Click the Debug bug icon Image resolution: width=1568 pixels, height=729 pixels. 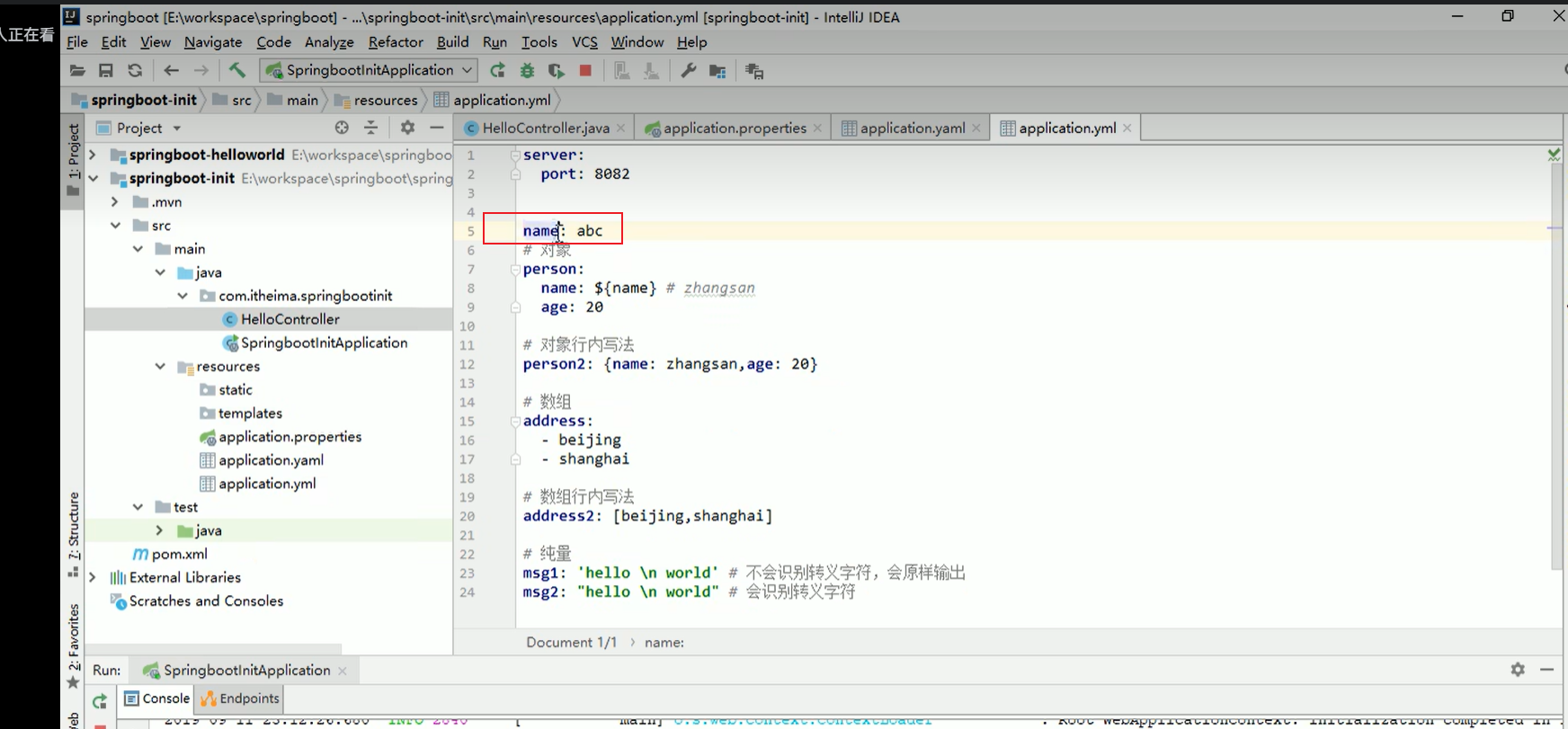pos(527,70)
